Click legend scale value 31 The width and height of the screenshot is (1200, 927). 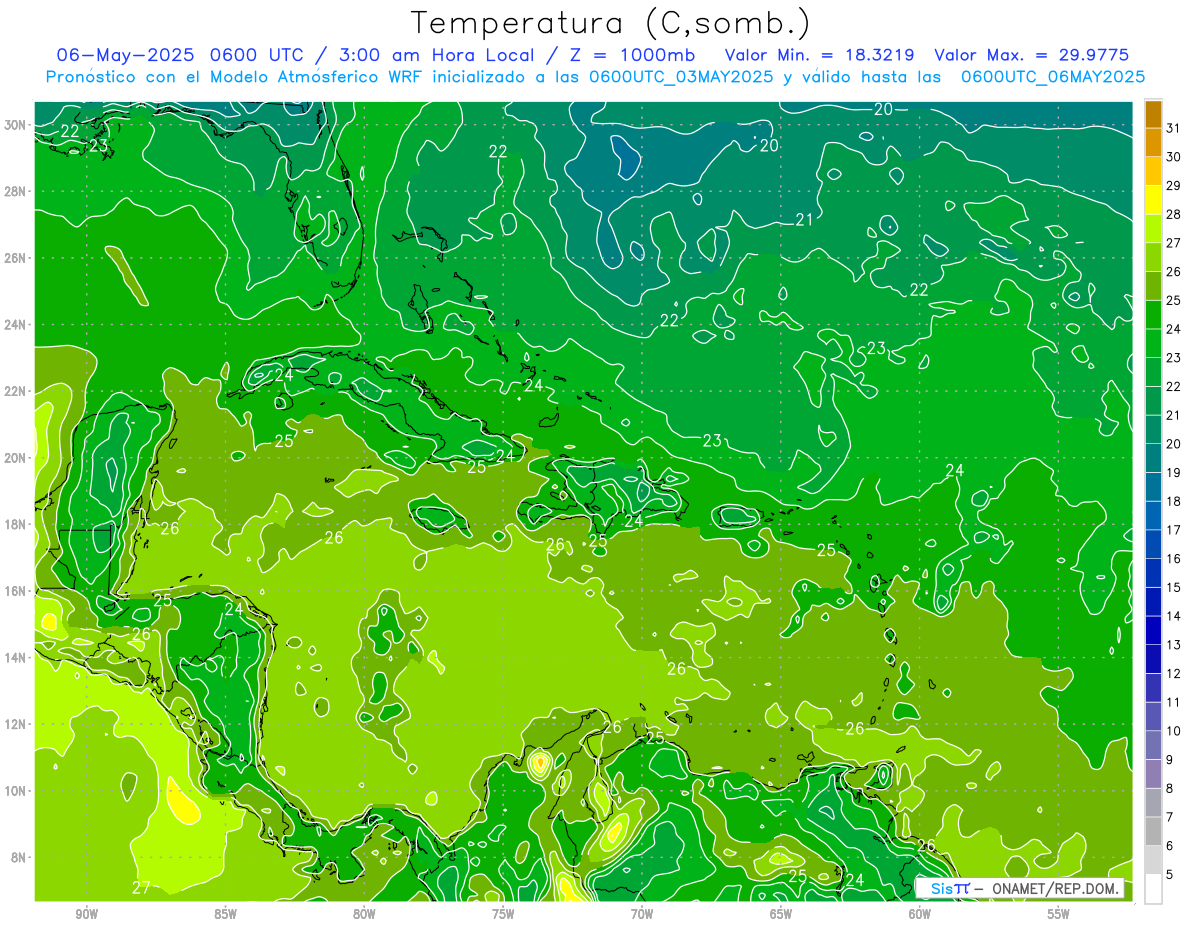pos(1174,128)
